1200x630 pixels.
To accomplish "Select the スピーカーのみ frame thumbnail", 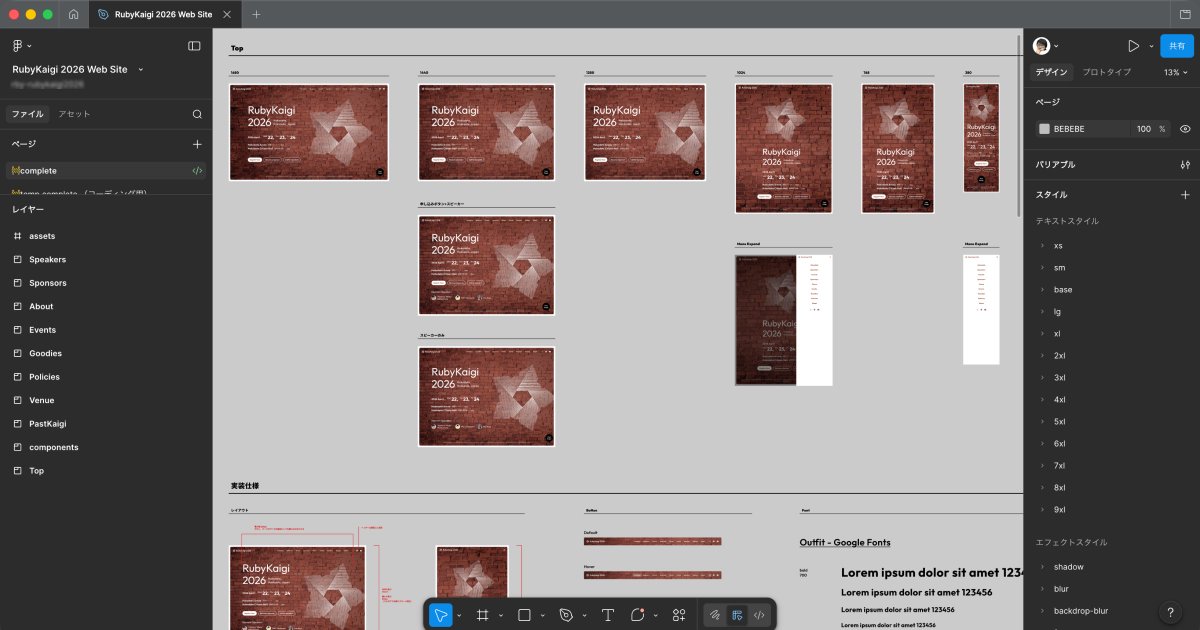I will pyautogui.click(x=486, y=397).
